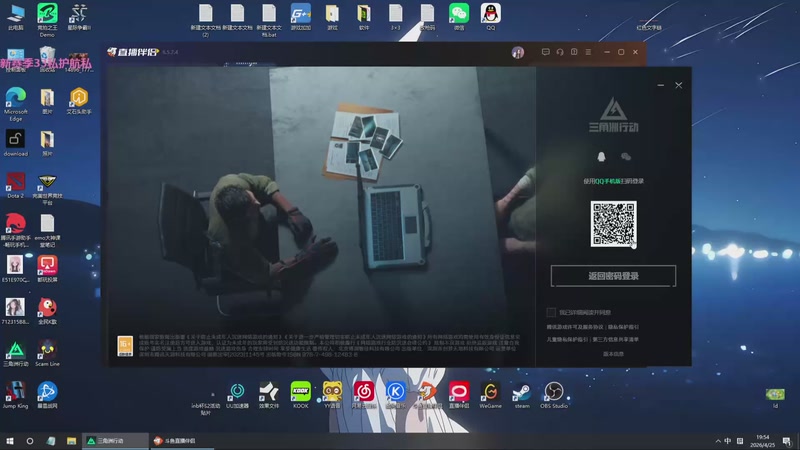Launch the YY语音 desktop shortcut
Viewport: 800px width, 450px height.
click(x=332, y=395)
